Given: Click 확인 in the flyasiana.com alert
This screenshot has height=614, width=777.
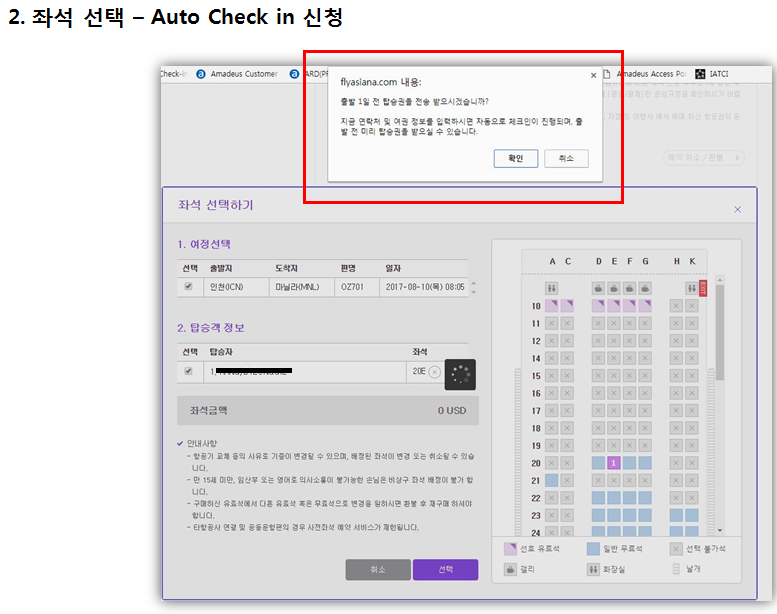Looking at the screenshot, I should [x=515, y=159].
